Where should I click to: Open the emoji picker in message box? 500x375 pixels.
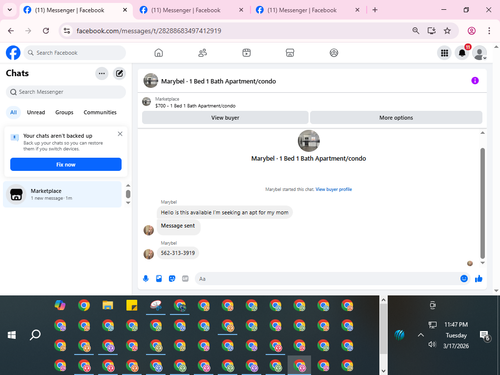tap(464, 278)
